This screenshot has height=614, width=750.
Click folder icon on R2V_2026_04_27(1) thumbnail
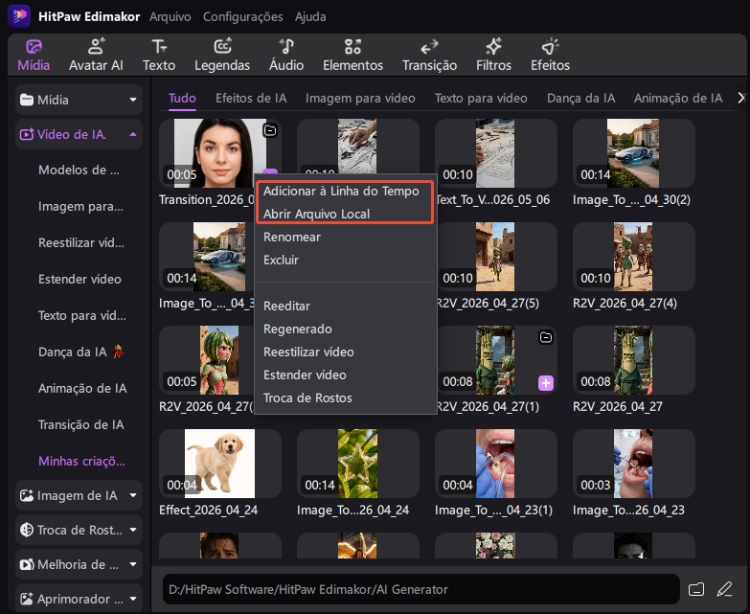click(x=546, y=337)
